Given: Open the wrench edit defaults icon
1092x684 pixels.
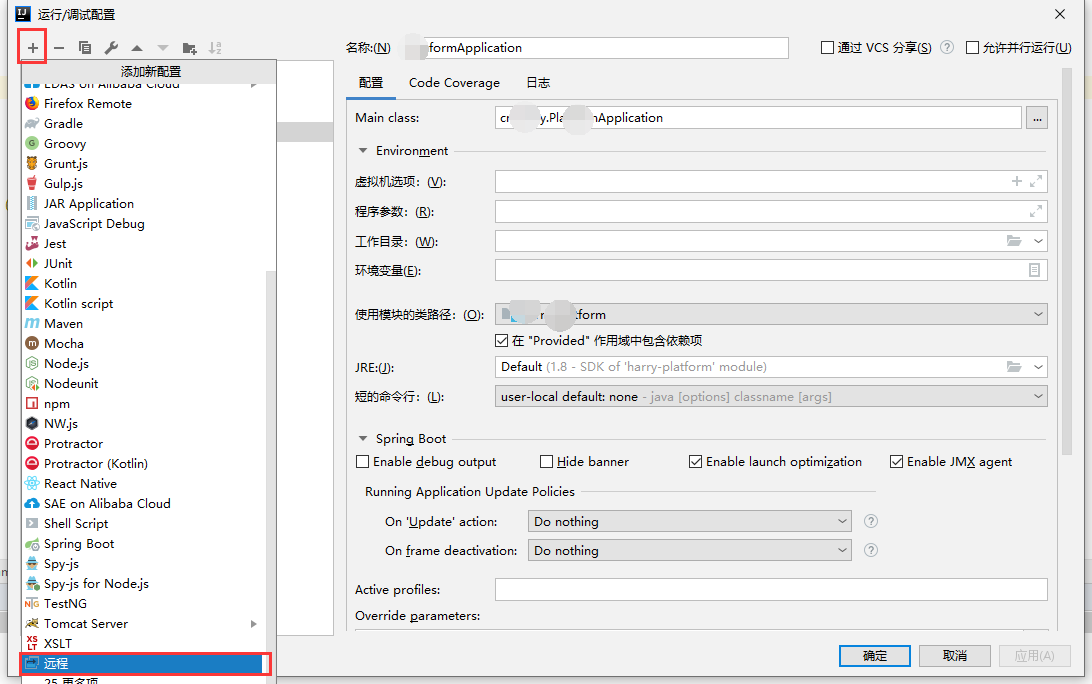Looking at the screenshot, I should point(111,47).
